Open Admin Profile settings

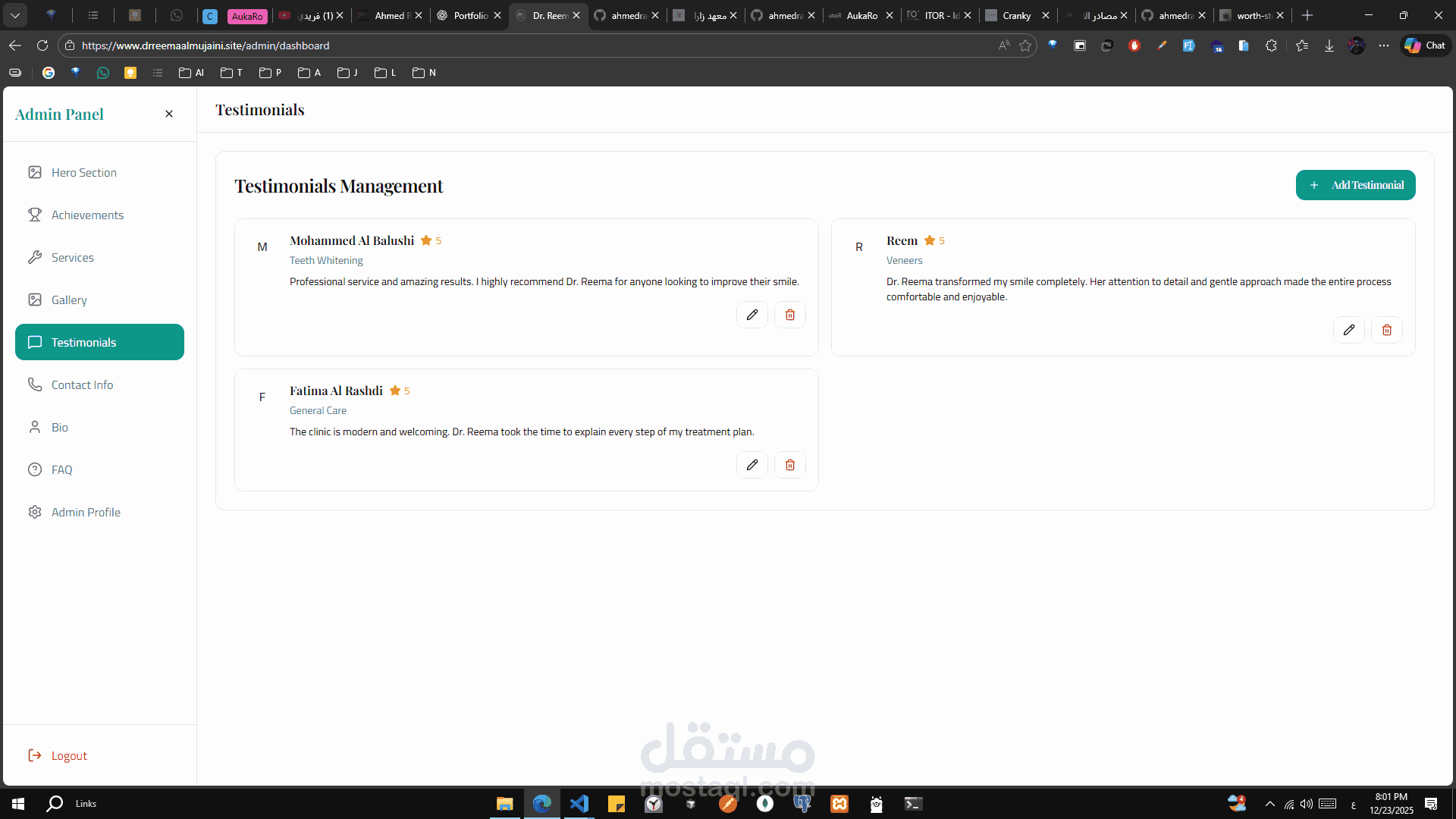click(86, 513)
